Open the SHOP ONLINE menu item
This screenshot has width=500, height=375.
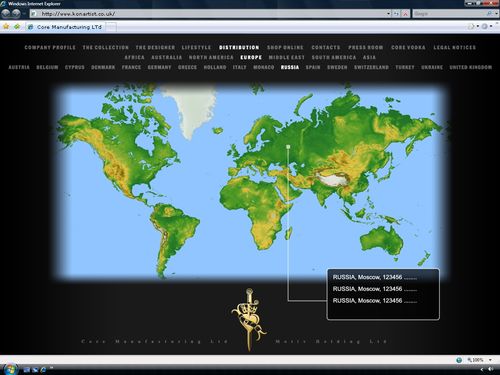tap(285, 47)
